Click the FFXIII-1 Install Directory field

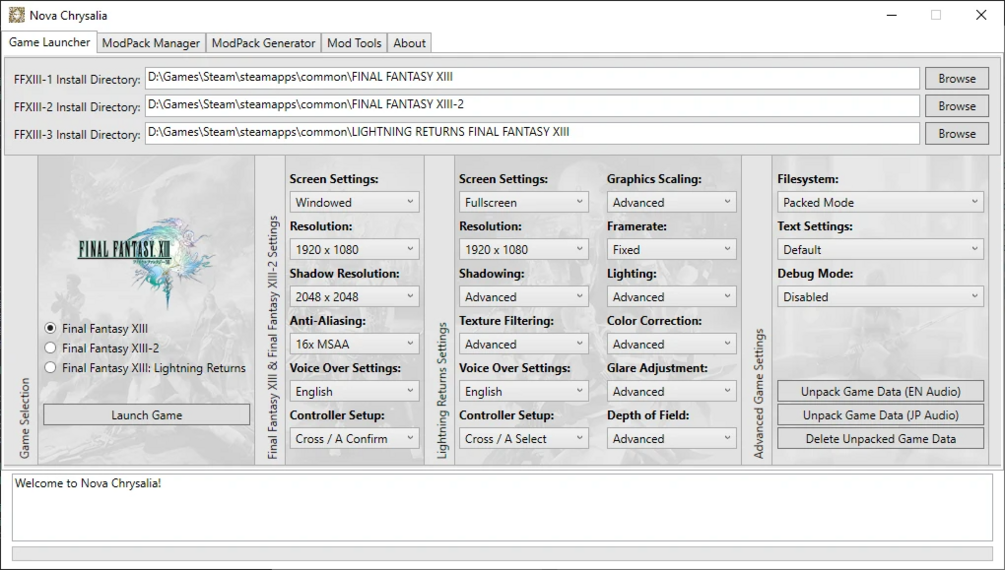532,78
